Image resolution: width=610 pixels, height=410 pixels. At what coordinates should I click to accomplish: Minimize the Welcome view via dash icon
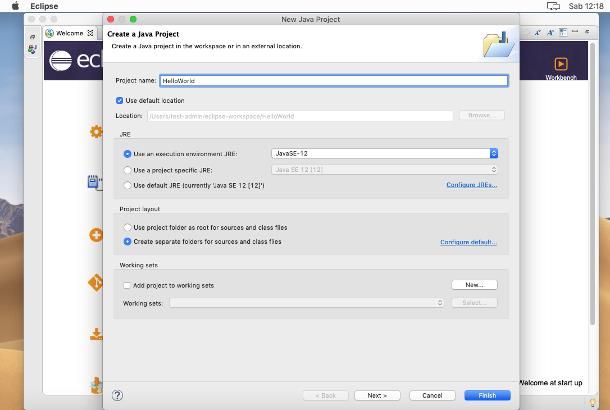pos(575,31)
